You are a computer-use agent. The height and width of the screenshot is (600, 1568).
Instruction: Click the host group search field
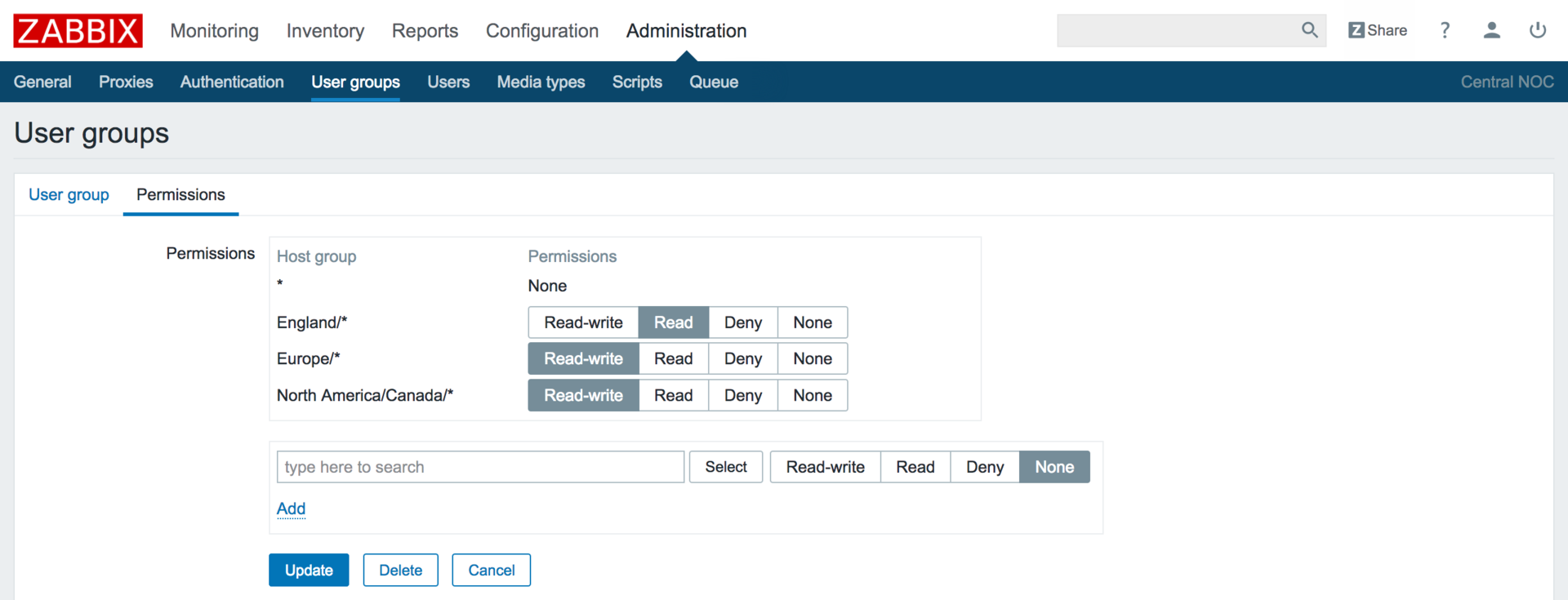click(x=480, y=467)
